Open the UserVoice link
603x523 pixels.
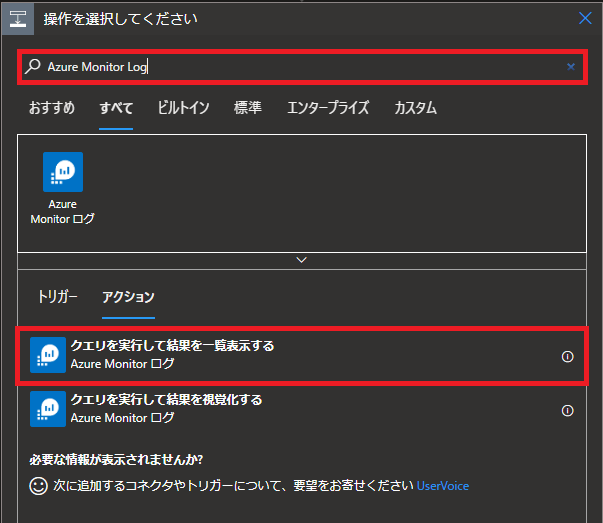[x=443, y=486]
